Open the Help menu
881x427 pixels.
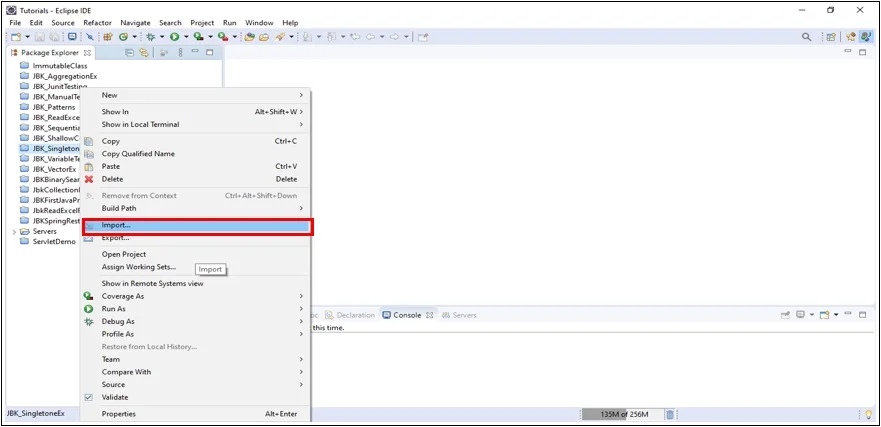[x=290, y=22]
